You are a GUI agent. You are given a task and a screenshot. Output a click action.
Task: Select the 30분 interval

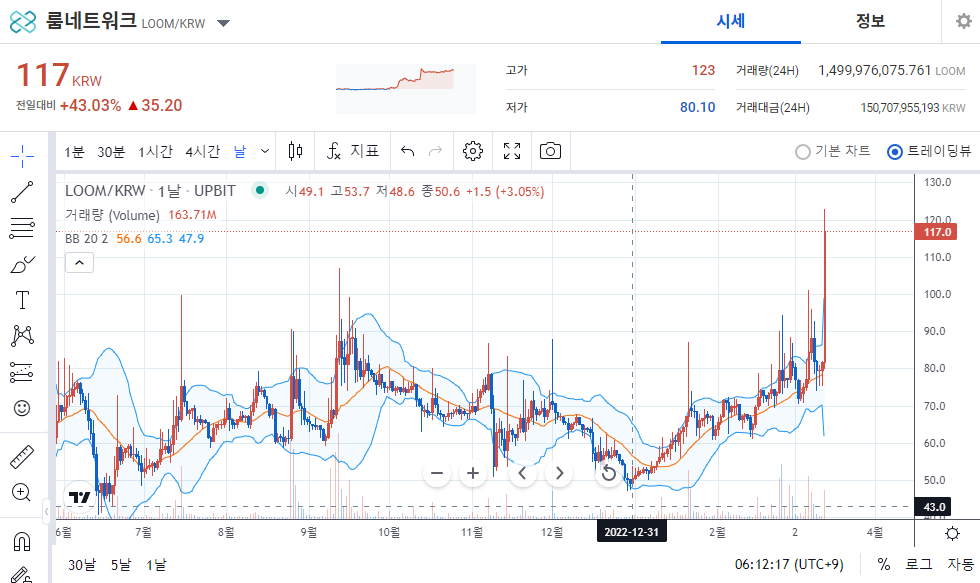coord(111,151)
